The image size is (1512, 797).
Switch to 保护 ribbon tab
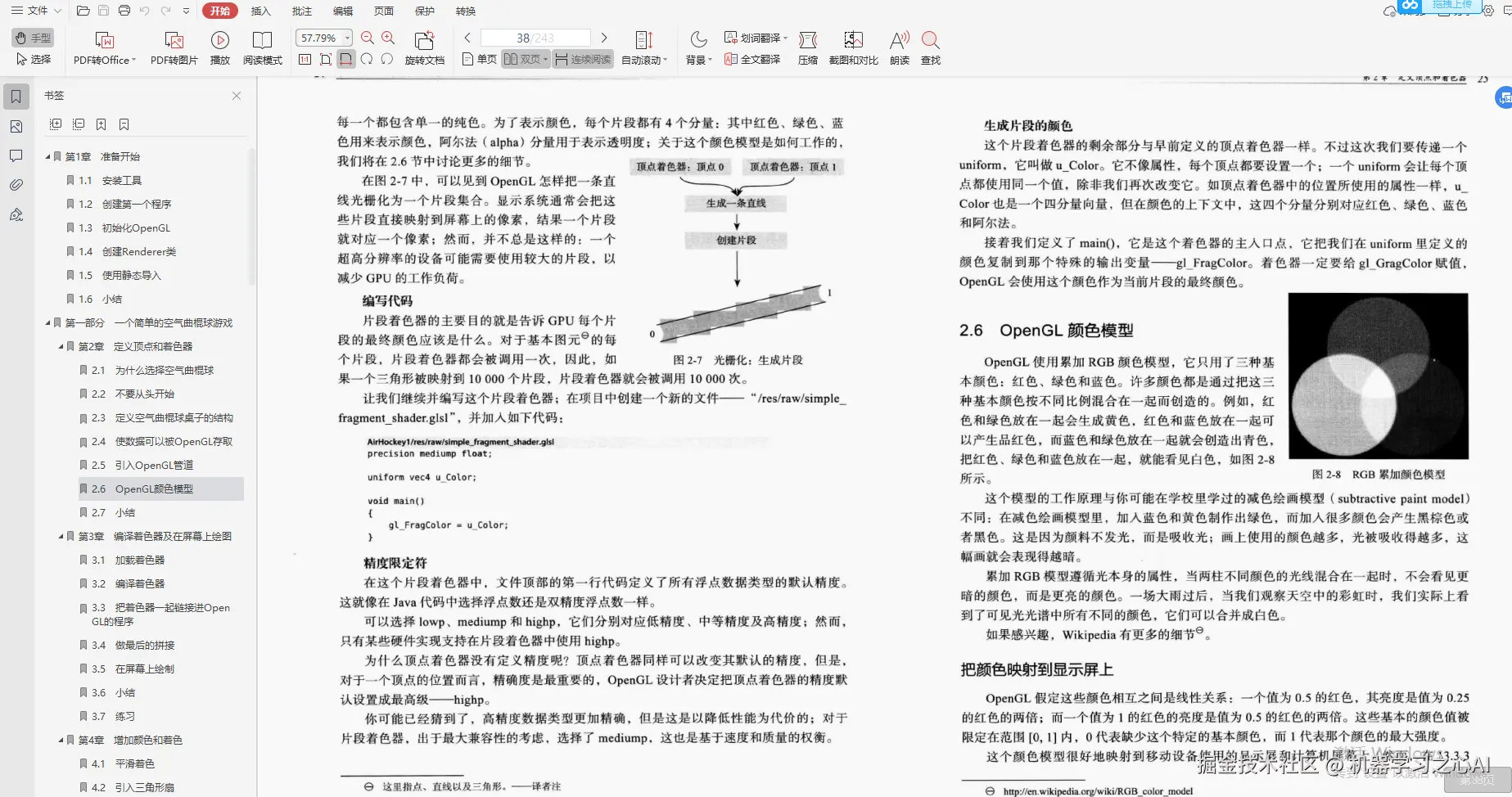pyautogui.click(x=425, y=11)
